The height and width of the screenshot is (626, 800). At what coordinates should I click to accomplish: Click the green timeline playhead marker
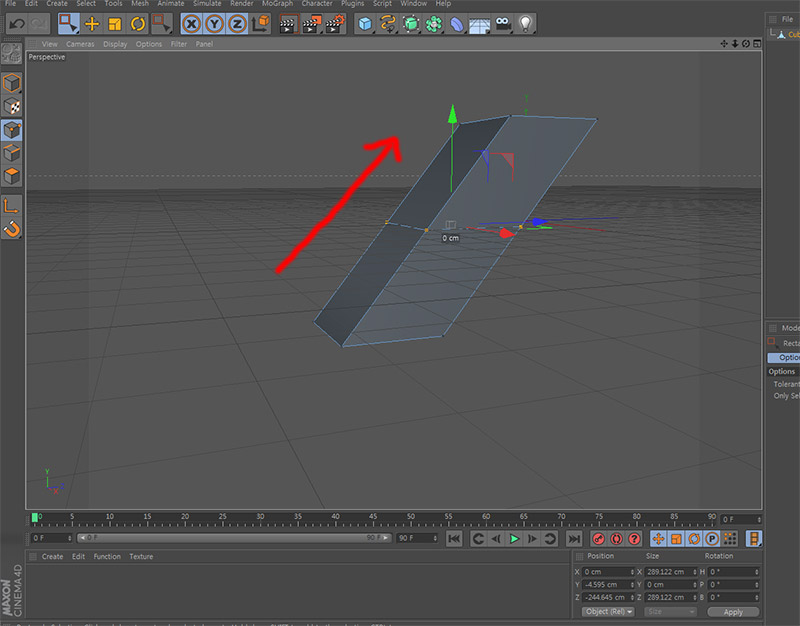35,518
